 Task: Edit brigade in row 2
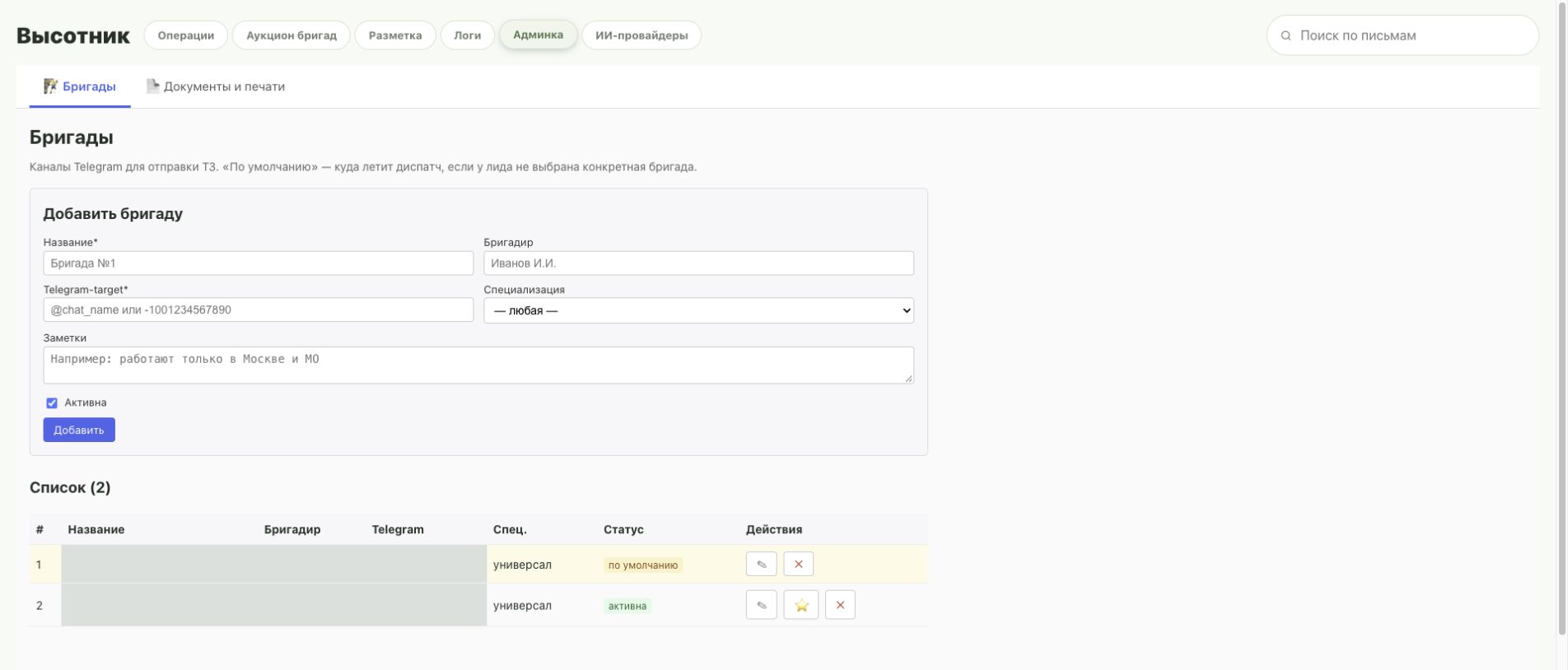(x=761, y=605)
